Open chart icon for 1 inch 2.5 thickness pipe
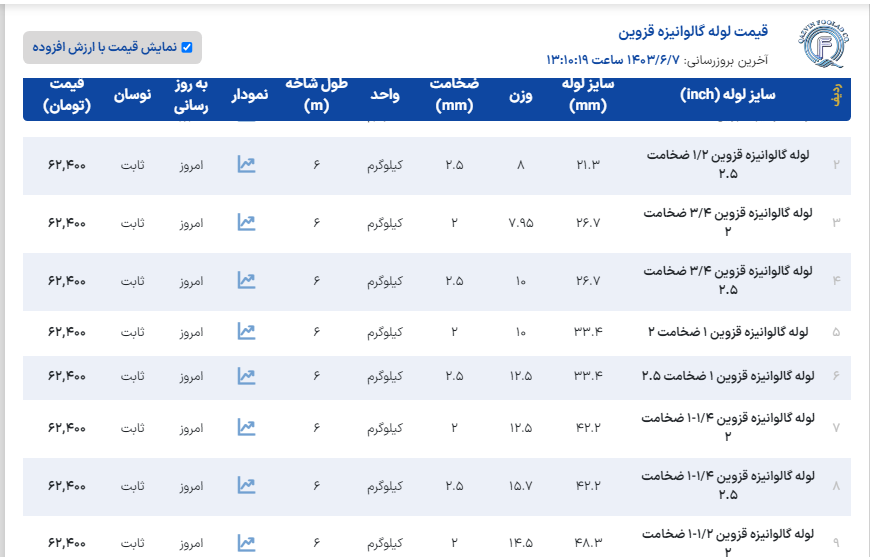 246,376
